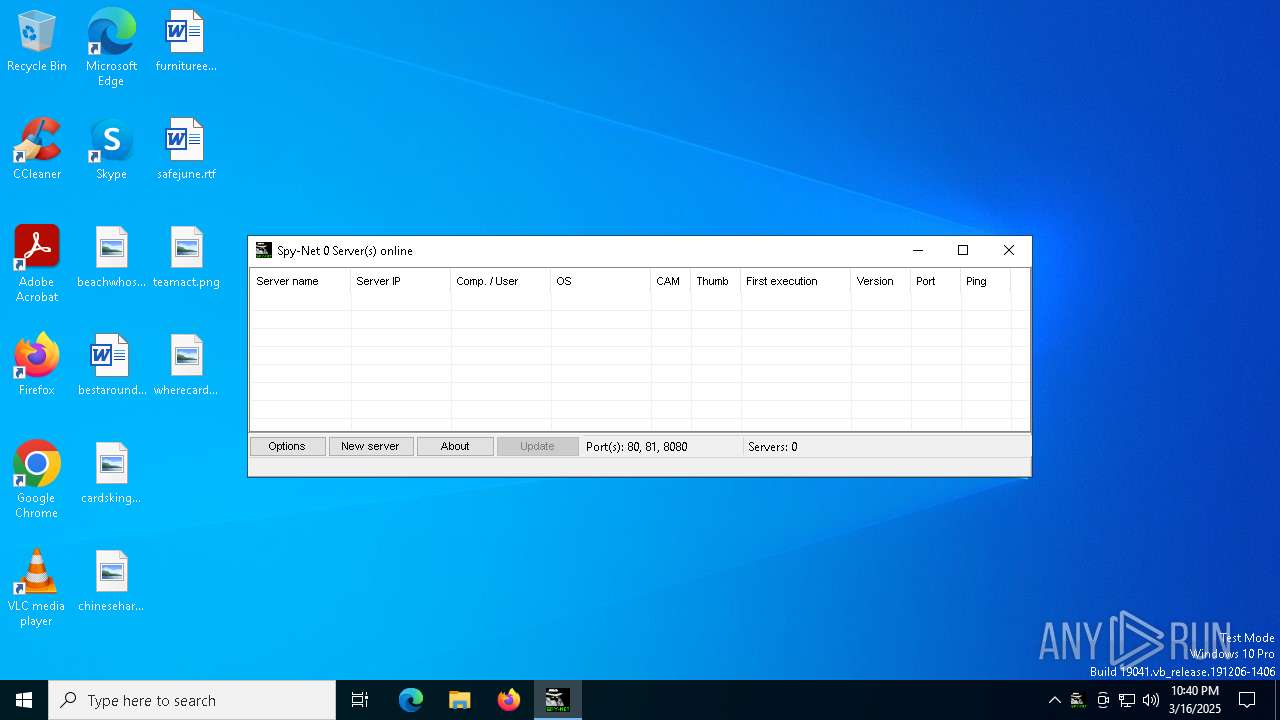Click the Meet Now tray icon

click(x=1103, y=700)
